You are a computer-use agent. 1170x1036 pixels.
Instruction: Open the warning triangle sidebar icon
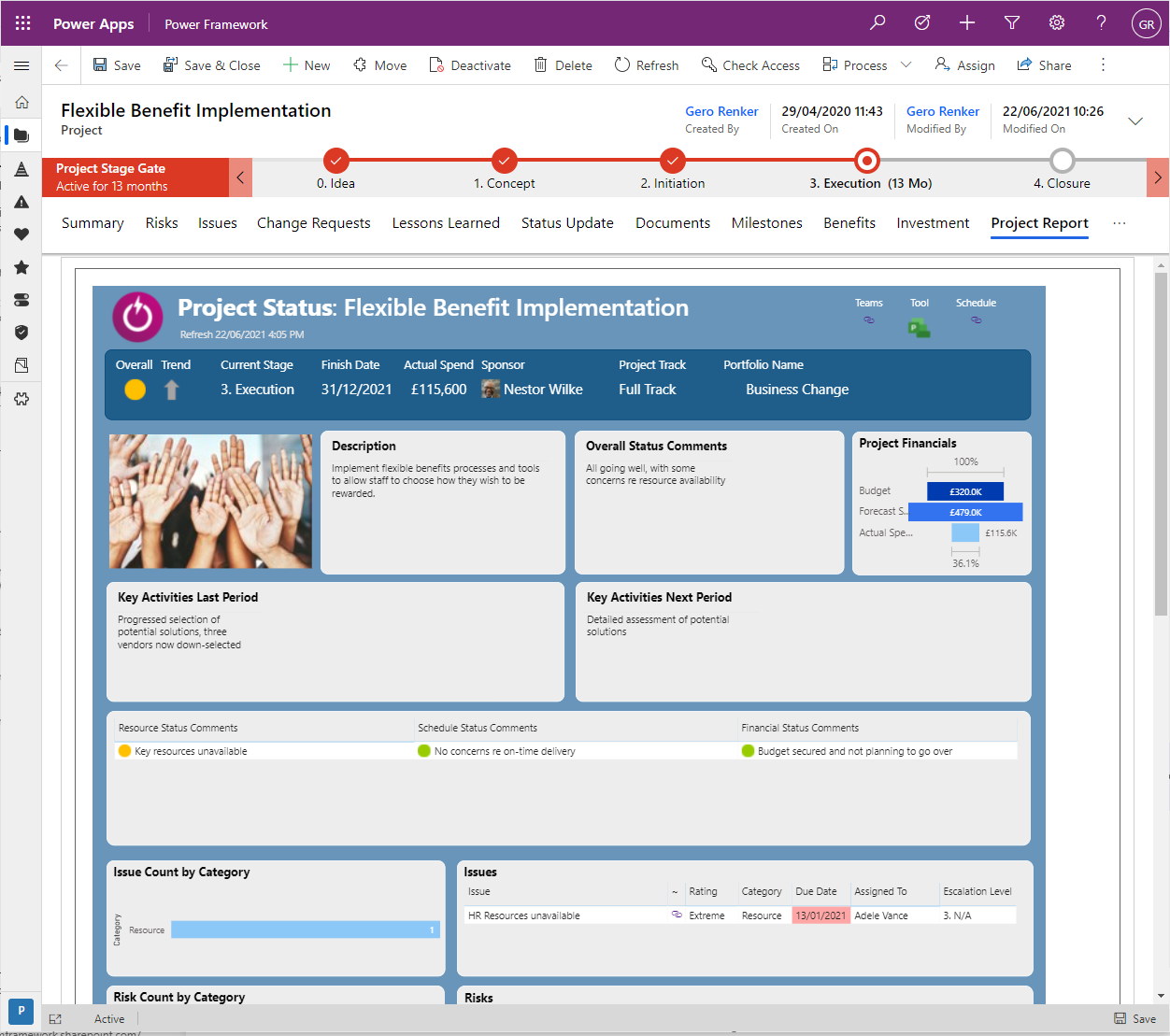tap(21, 202)
